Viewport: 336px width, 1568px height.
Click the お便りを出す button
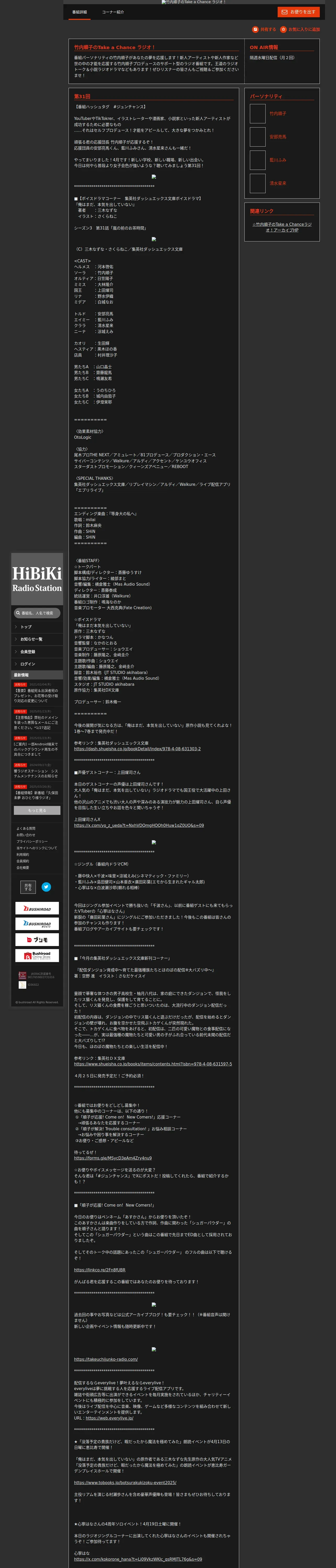tap(298, 12)
